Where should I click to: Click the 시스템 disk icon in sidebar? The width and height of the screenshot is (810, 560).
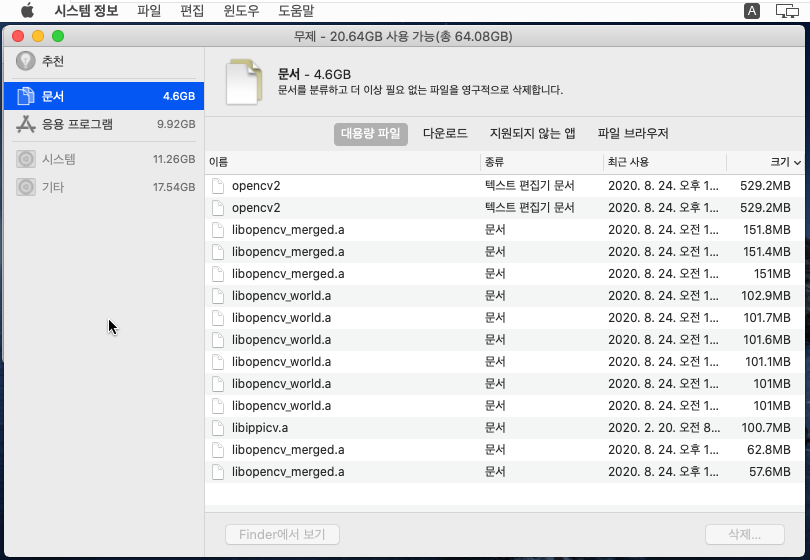25,159
